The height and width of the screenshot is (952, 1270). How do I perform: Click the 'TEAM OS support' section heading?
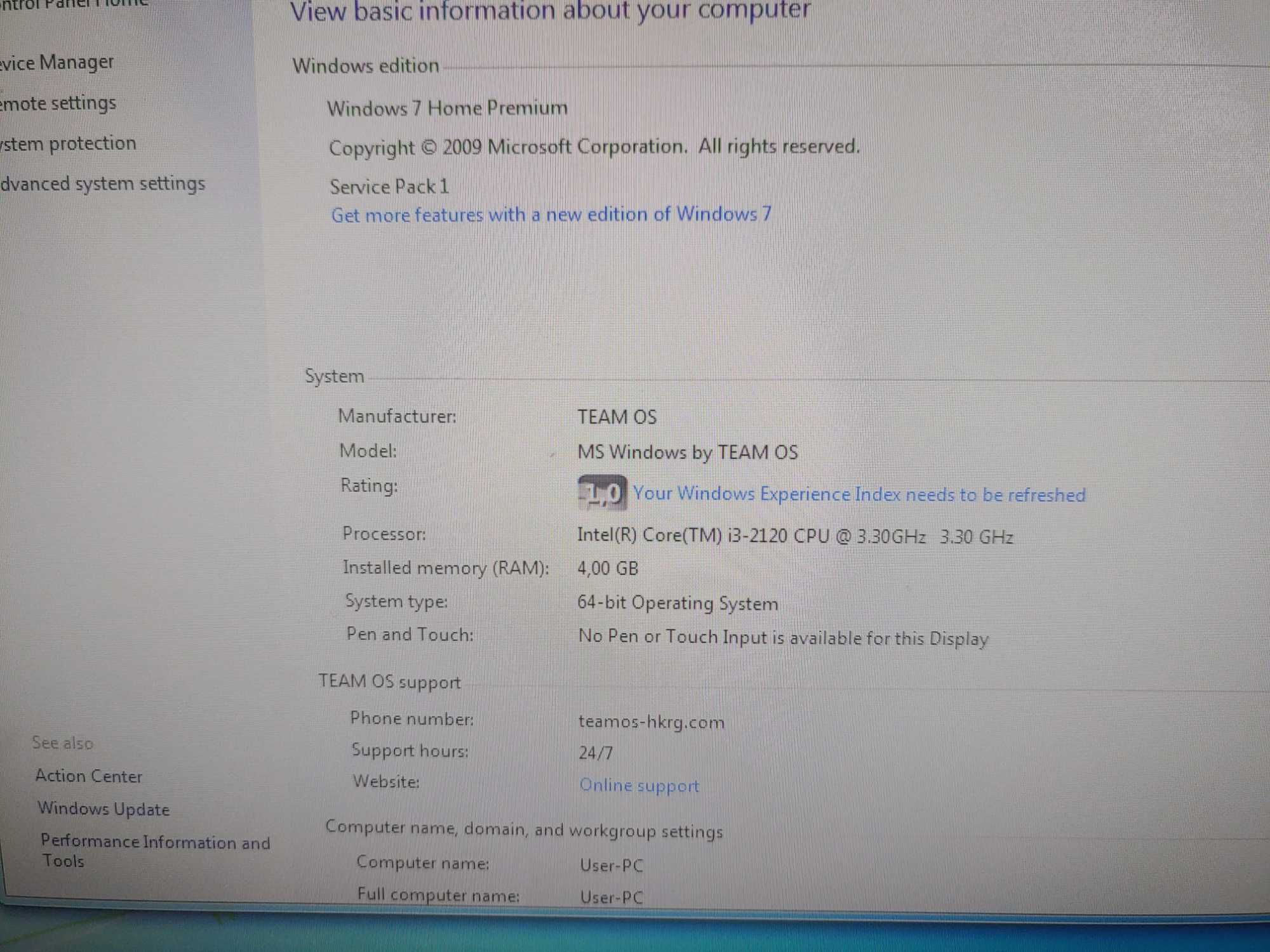point(389,682)
